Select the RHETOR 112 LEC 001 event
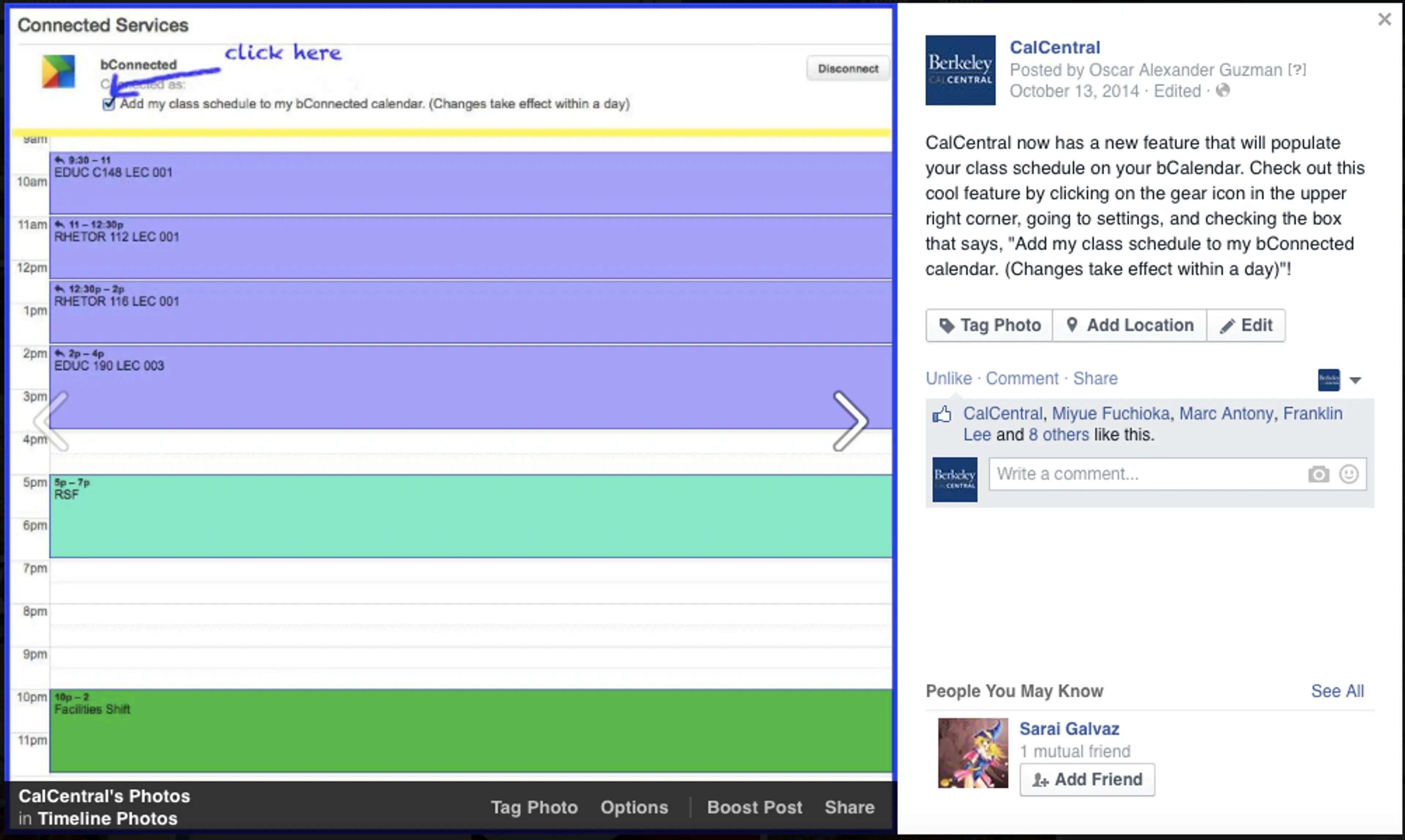The width and height of the screenshot is (1405, 840). pyautogui.click(x=471, y=247)
